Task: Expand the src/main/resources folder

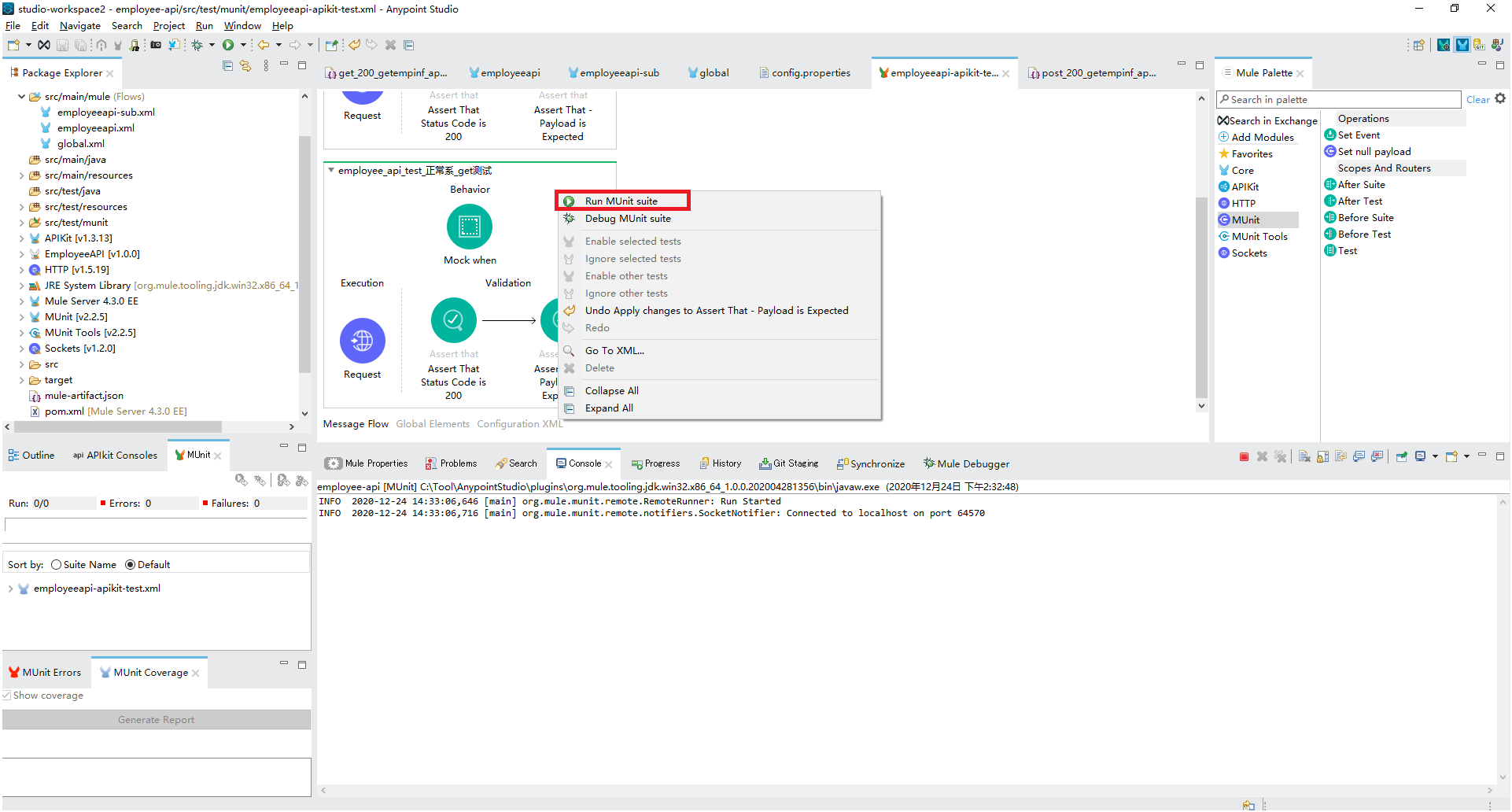Action: point(21,175)
